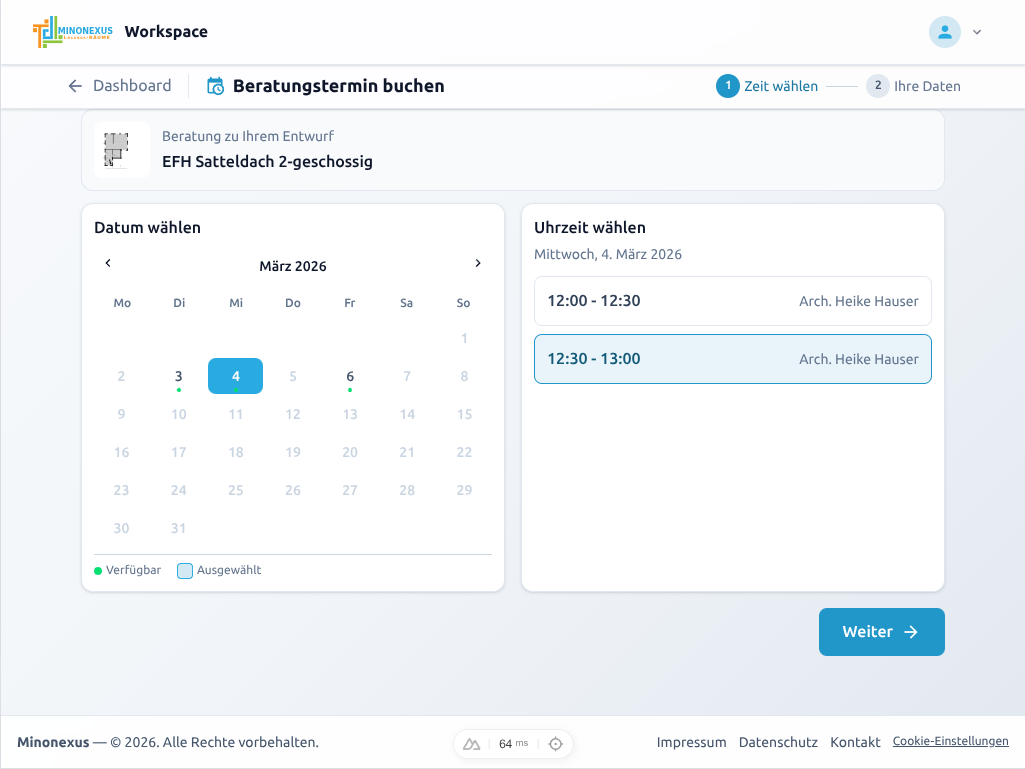Go to the next month with the right chevron

coord(478,263)
